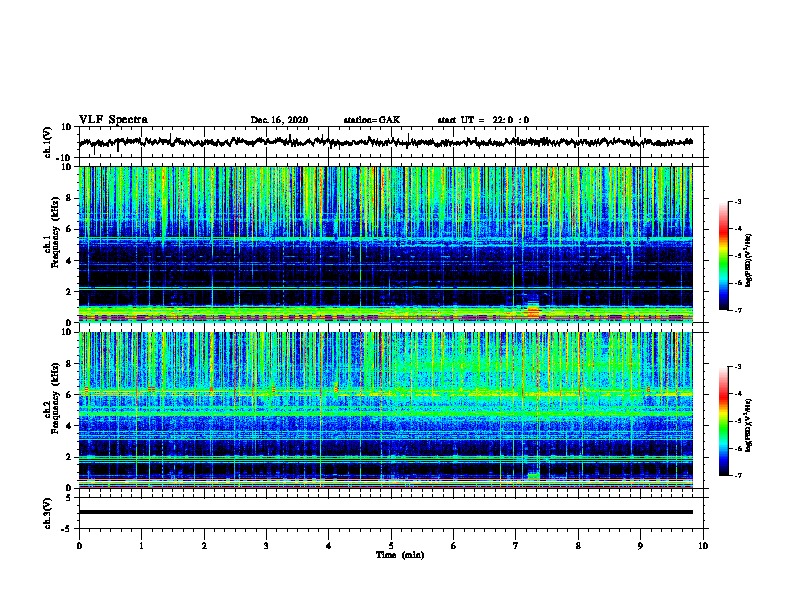Click the "start UT = 22:0 :0" text
The height and width of the screenshot is (612, 792).
click(x=483, y=120)
